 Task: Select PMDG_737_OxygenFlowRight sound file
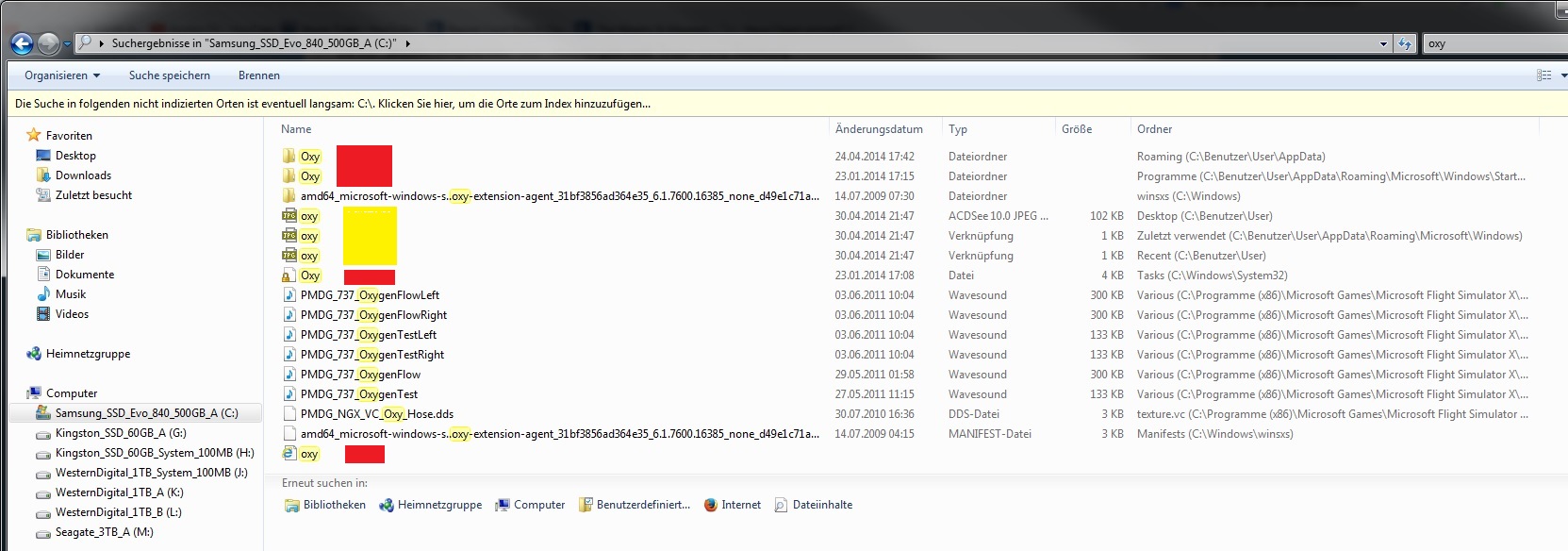[x=373, y=315]
